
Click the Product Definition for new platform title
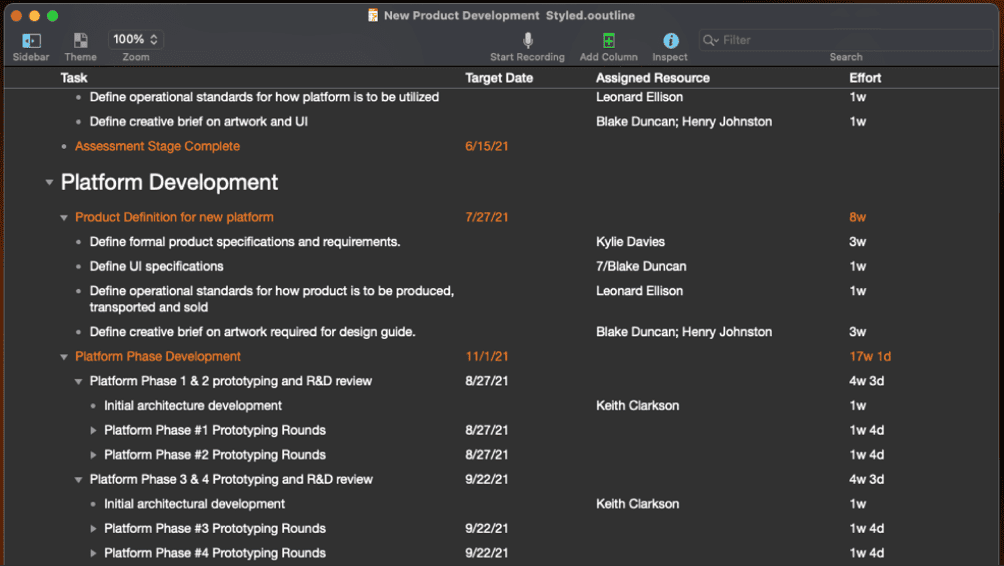coord(174,217)
